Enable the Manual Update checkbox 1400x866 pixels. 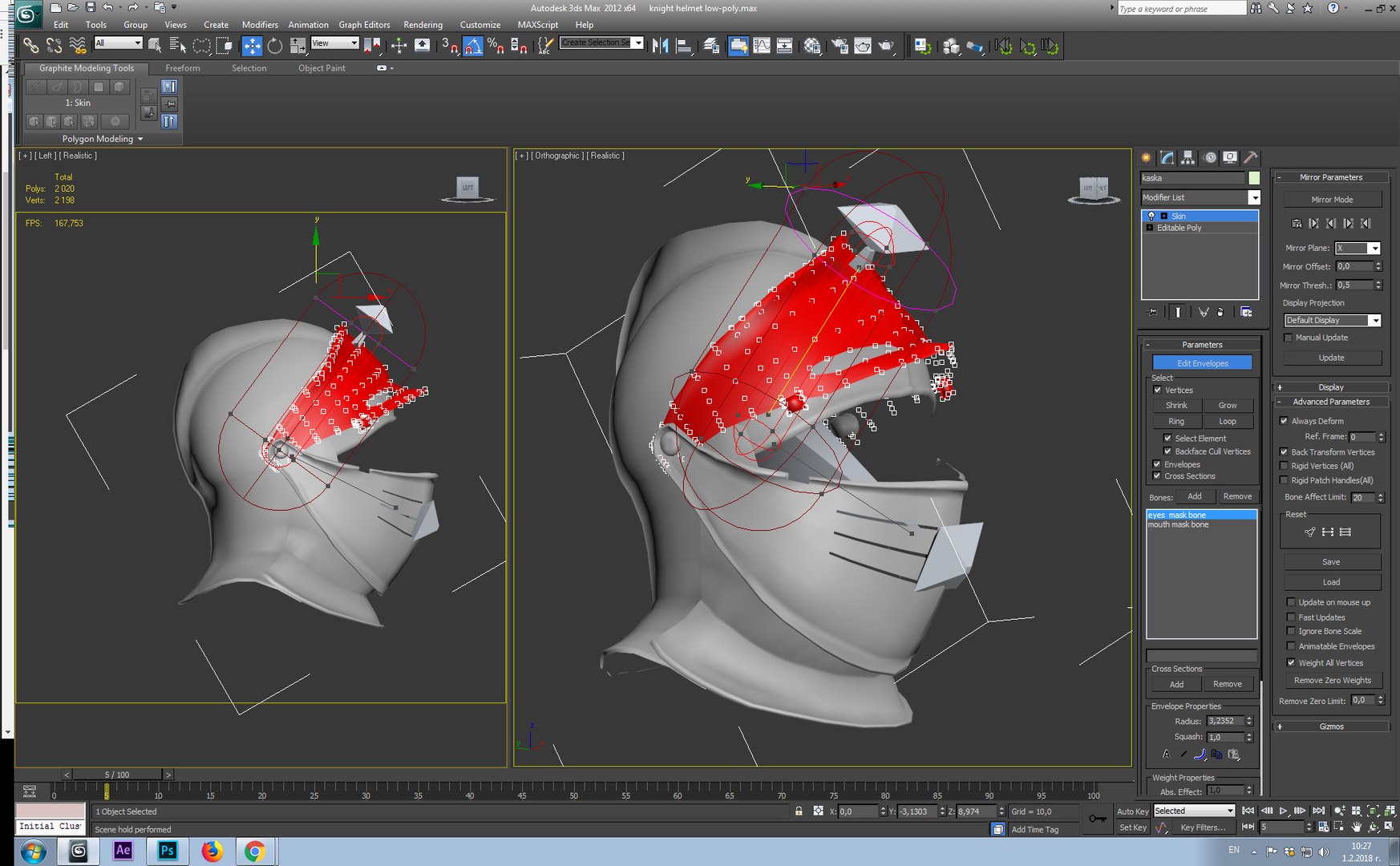1288,338
